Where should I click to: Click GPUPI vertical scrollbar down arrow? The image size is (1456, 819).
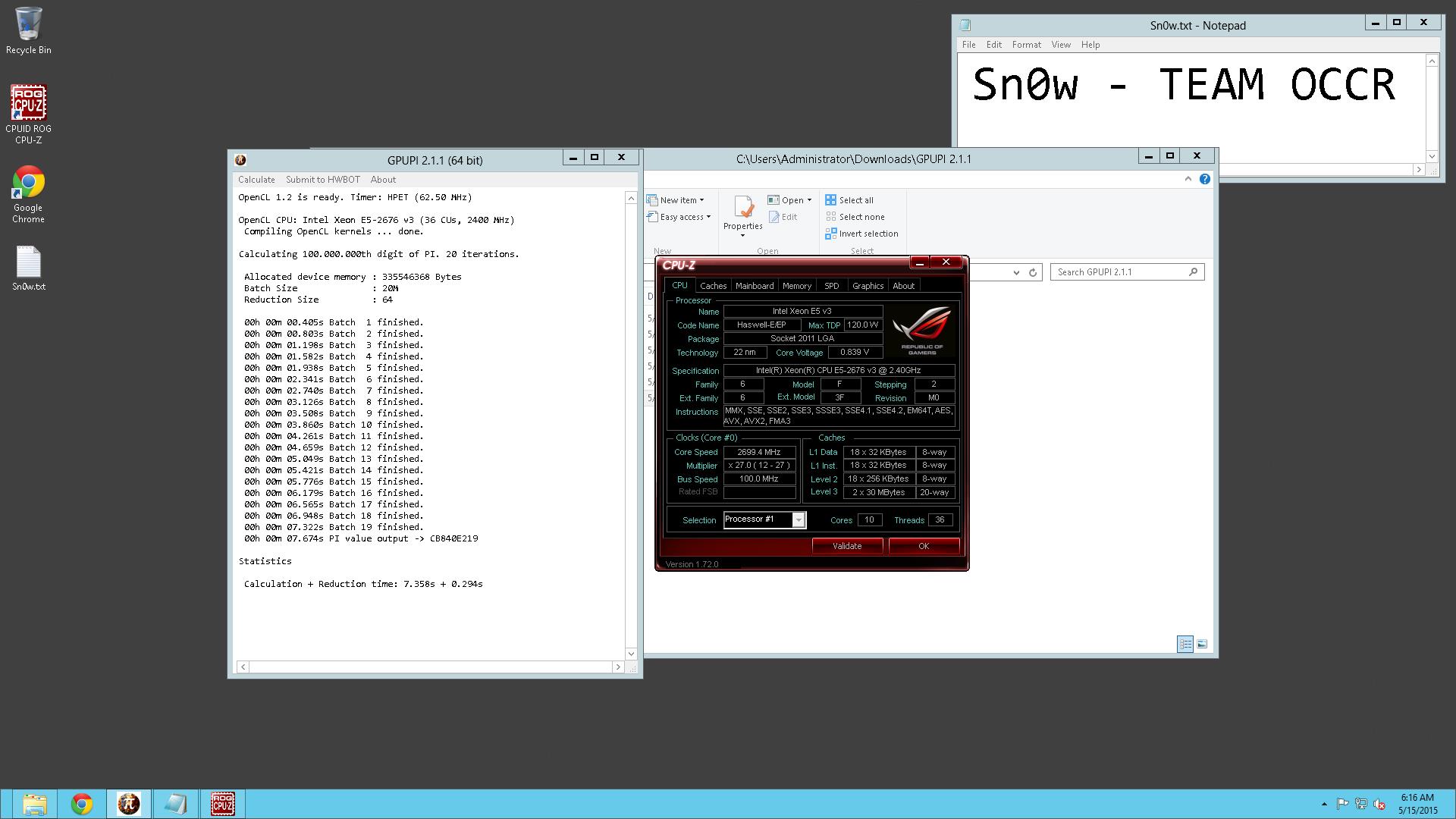[x=631, y=654]
